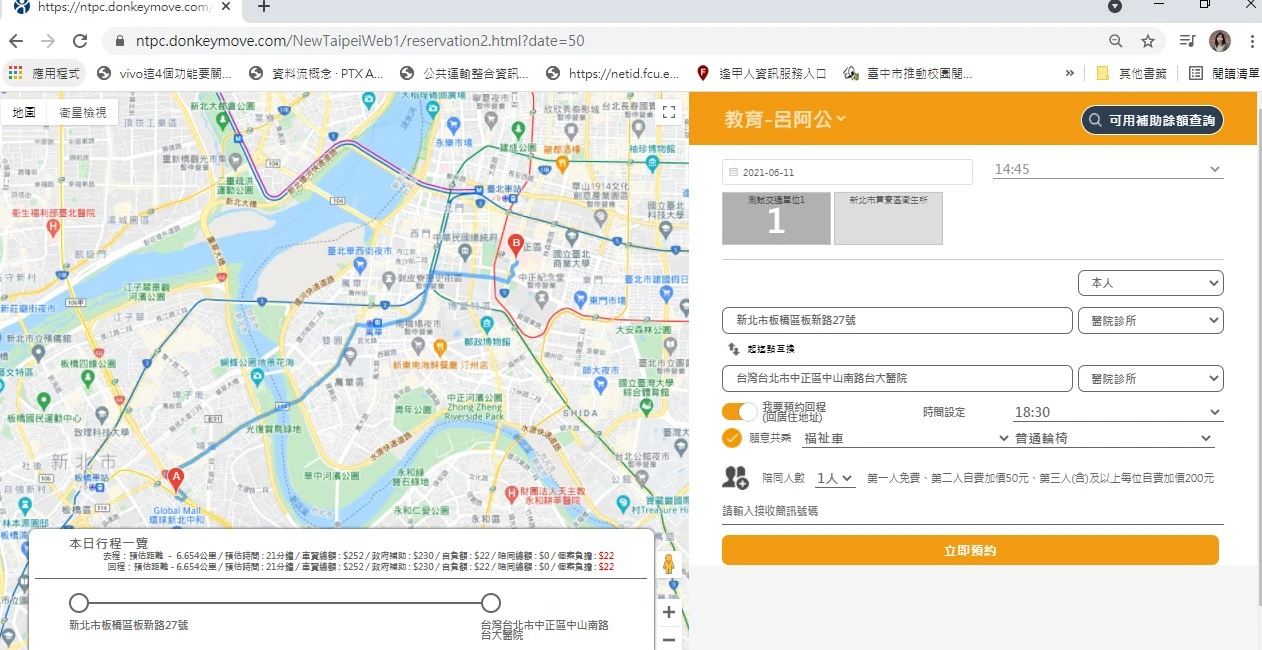The image size is (1262, 650).
Task: Bookmark this page with the star icon
Action: point(1148,41)
